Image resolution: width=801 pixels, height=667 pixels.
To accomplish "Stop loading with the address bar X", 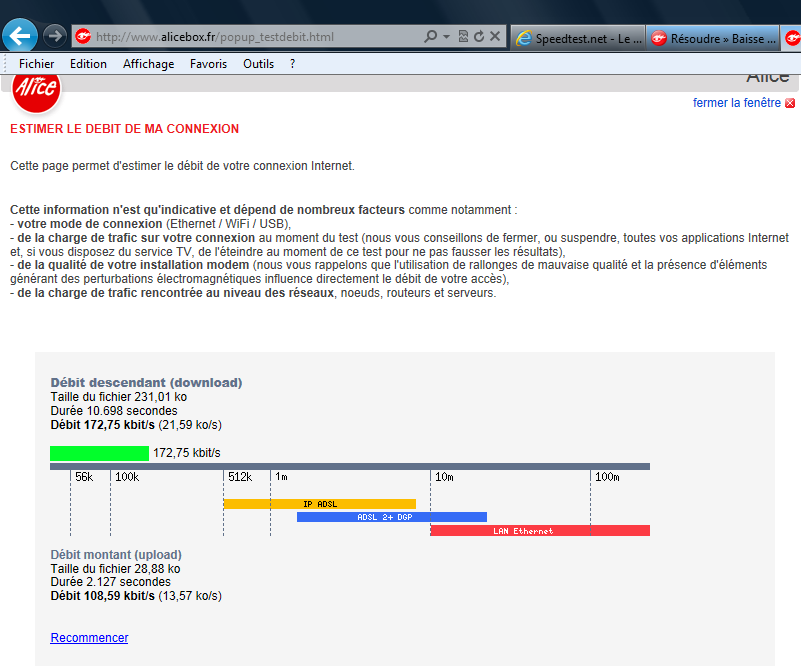I will 495,36.
